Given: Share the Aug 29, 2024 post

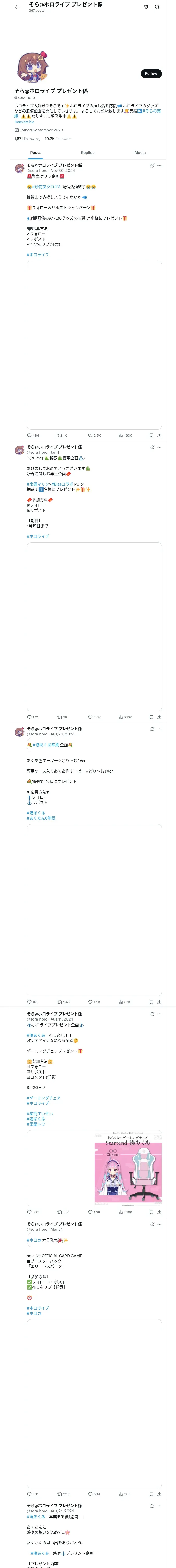Looking at the screenshot, I should (159, 1002).
